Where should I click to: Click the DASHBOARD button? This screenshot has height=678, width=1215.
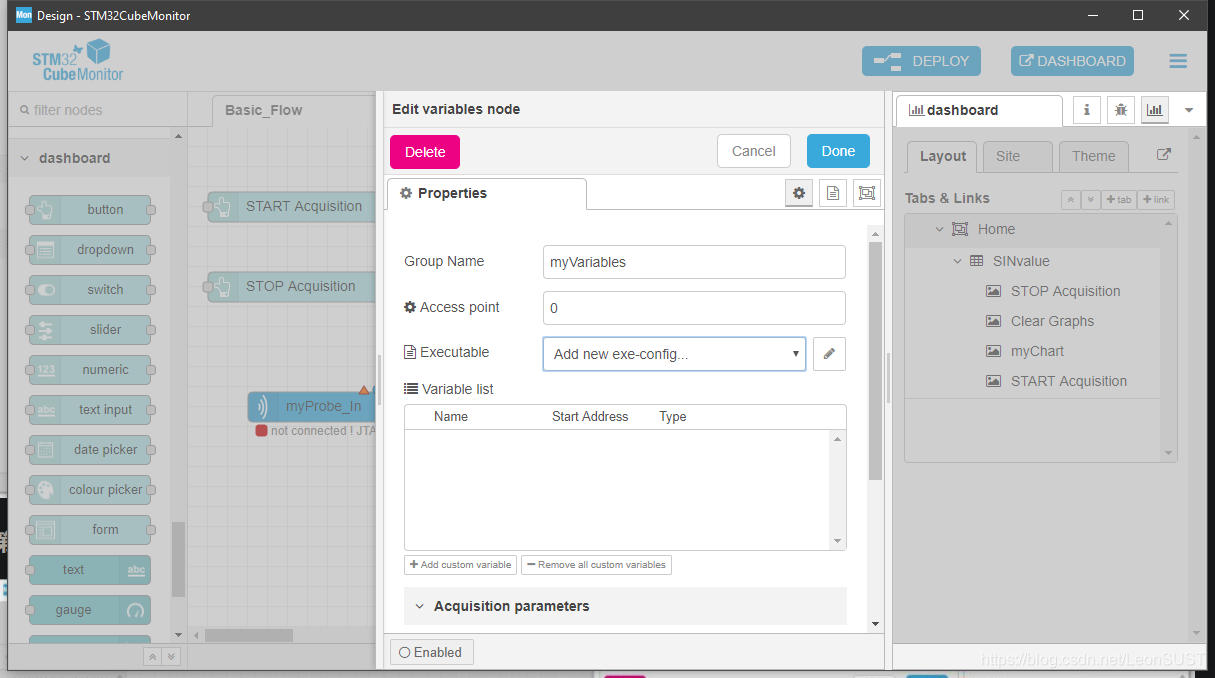click(1072, 61)
